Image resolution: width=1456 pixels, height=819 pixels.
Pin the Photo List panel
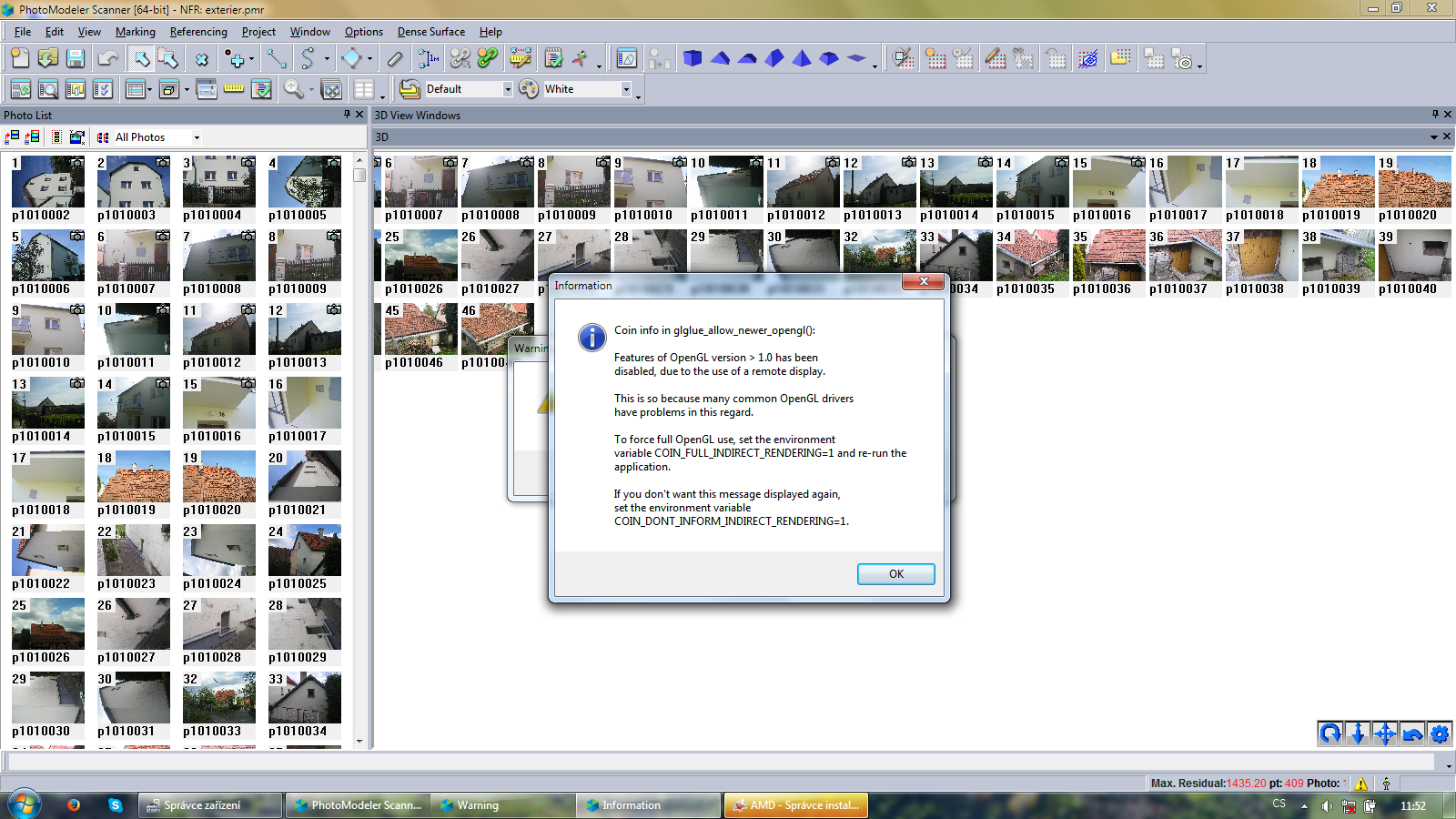[347, 115]
